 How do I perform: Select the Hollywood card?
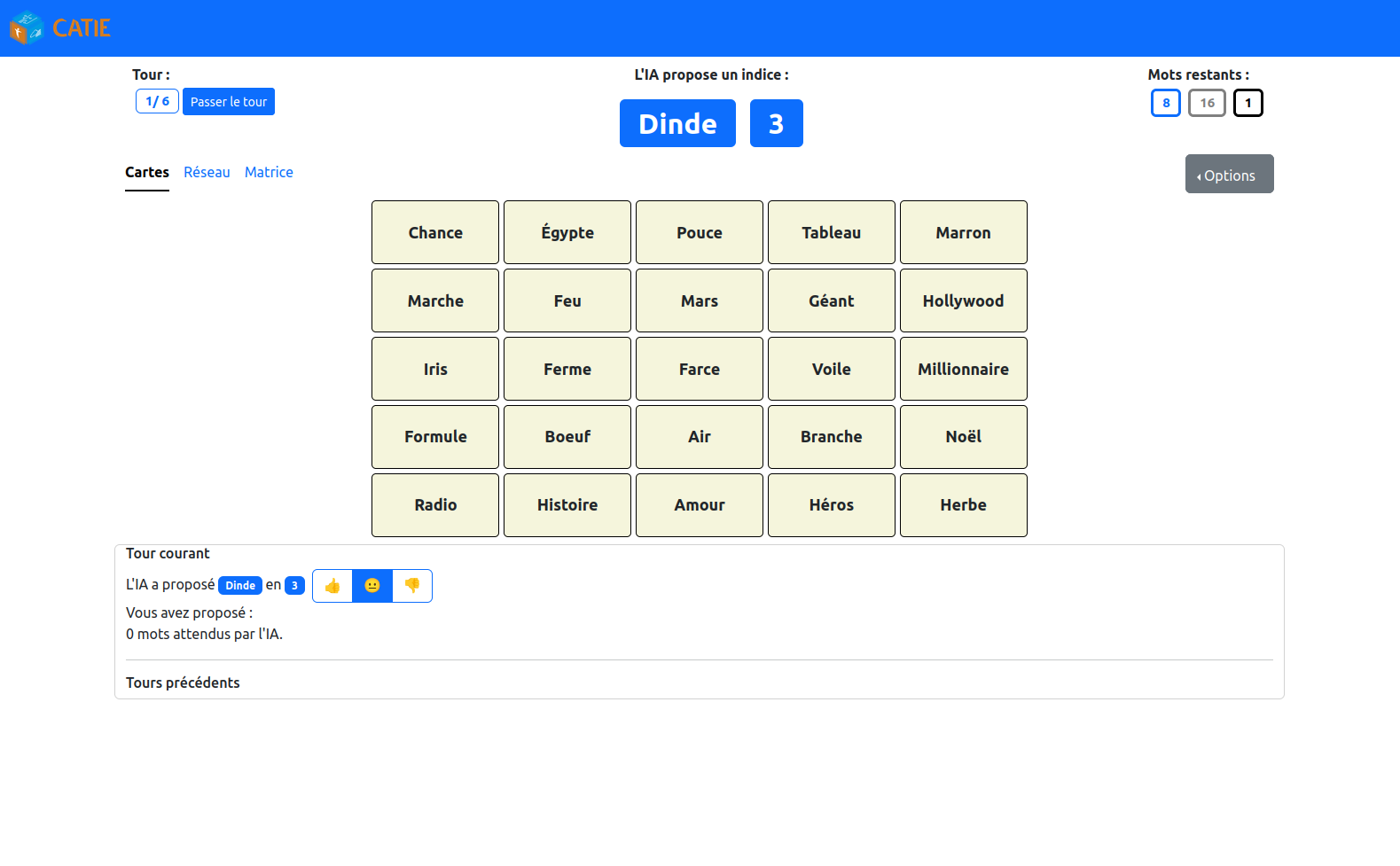[x=964, y=300]
